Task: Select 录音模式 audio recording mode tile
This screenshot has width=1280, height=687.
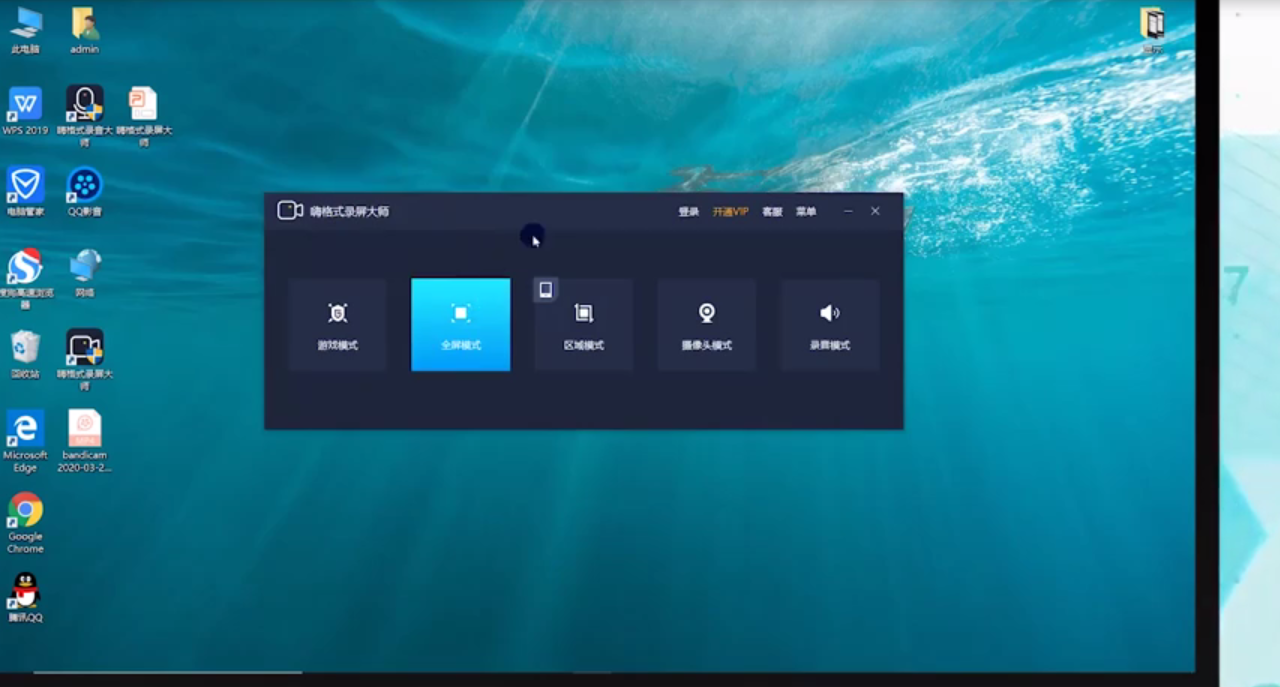Action: click(x=830, y=325)
